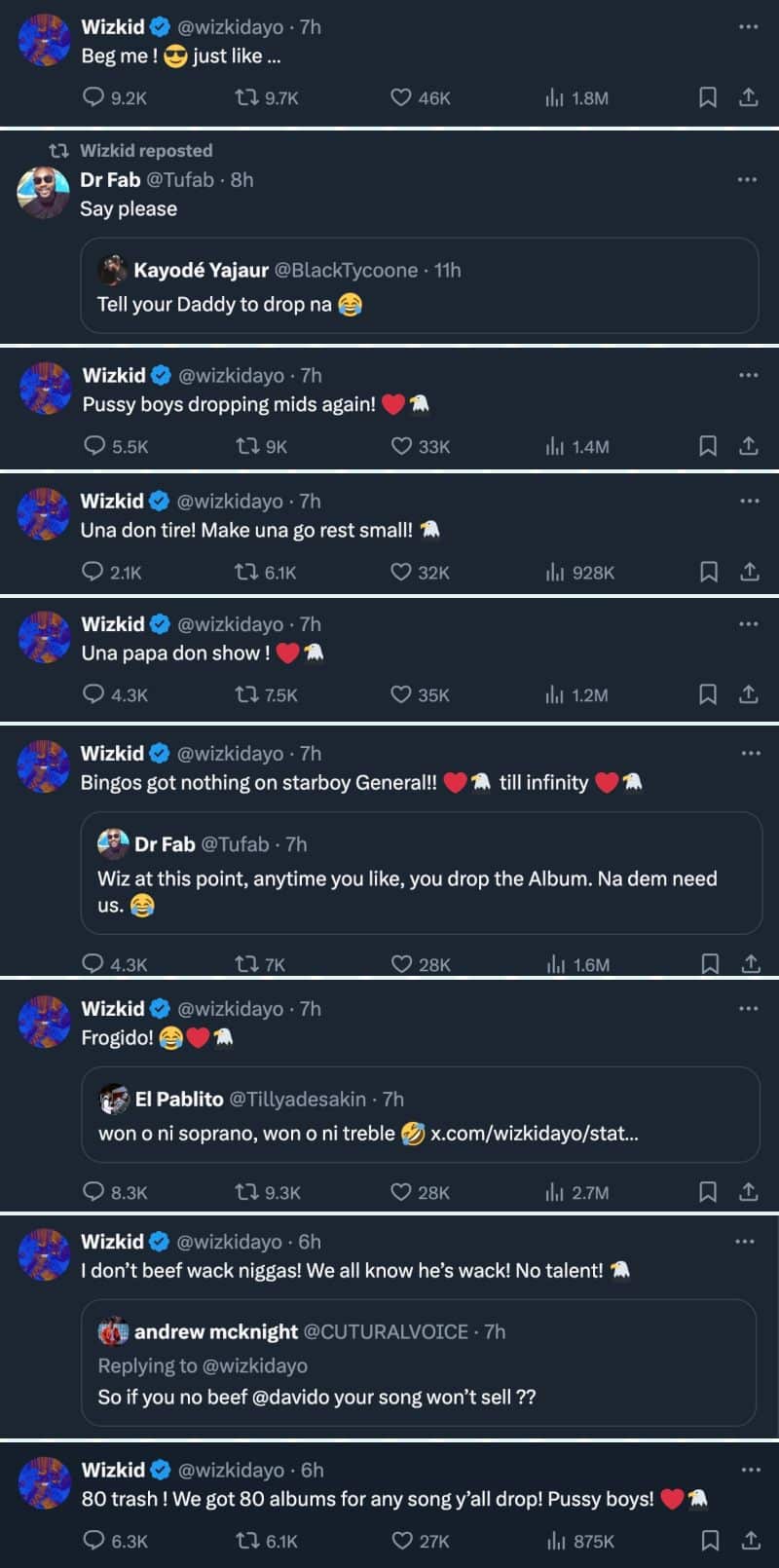Screen dimensions: 779x1568
Task: Share the "Beg me!" tweet
Action: 748,97
